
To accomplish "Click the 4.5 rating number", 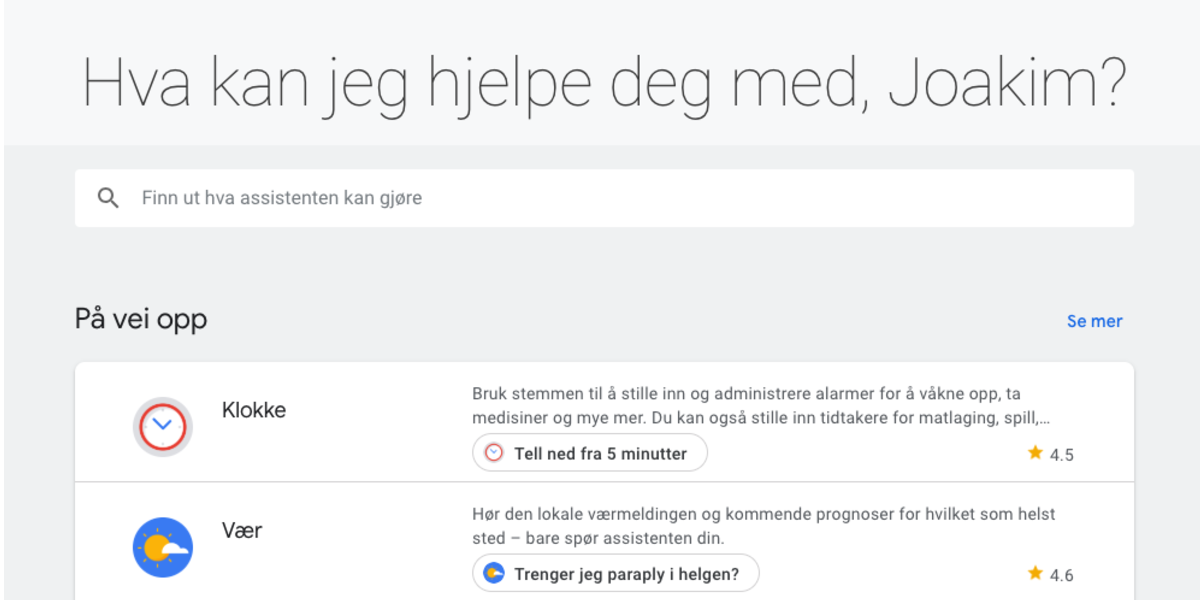I will pos(1062,455).
